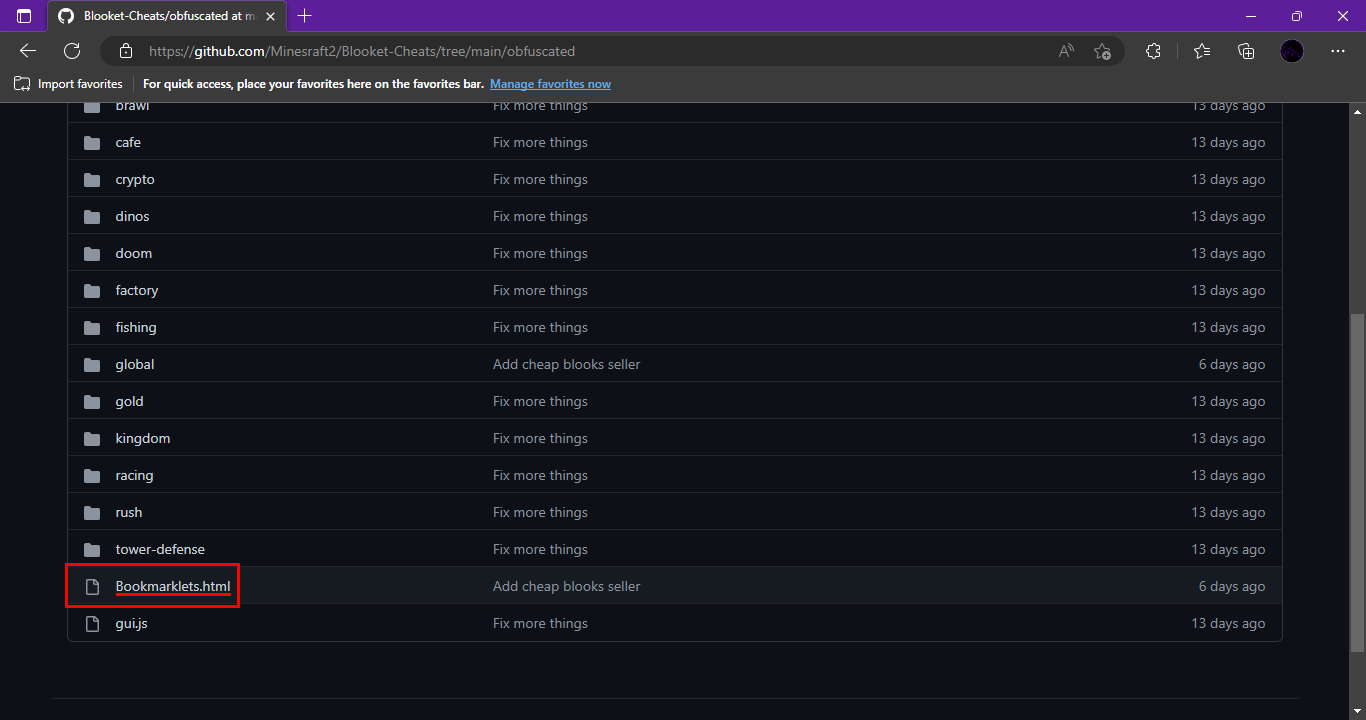Open Read aloud from address bar

pyautogui.click(x=1066, y=51)
